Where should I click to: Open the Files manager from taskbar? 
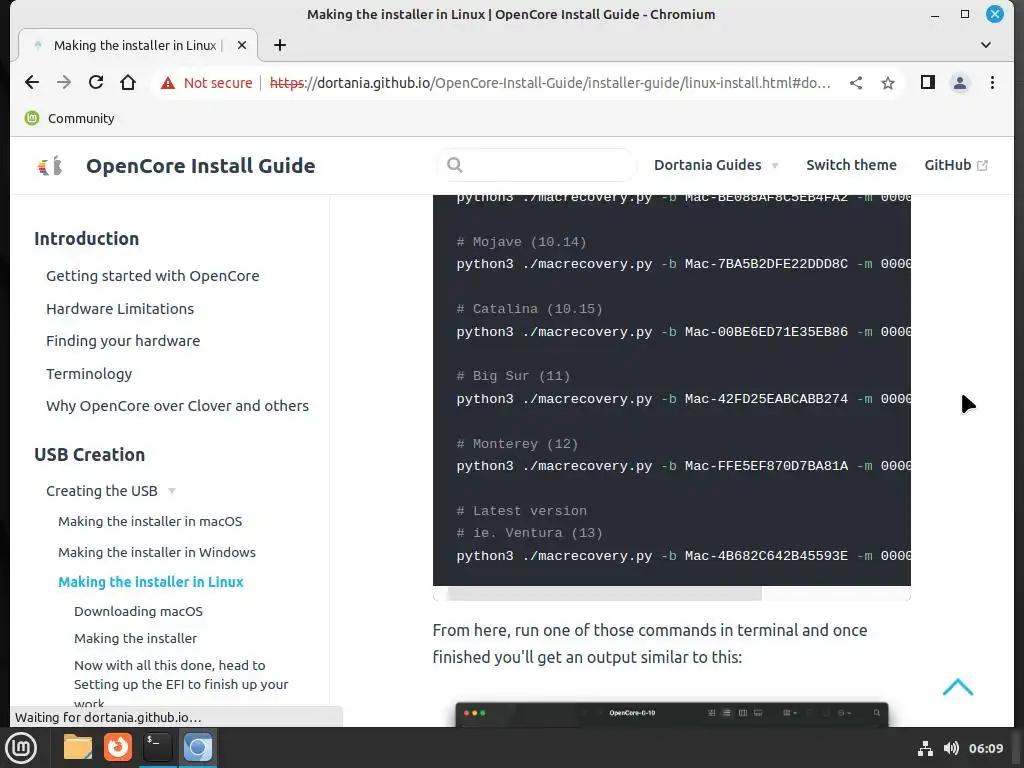point(78,747)
